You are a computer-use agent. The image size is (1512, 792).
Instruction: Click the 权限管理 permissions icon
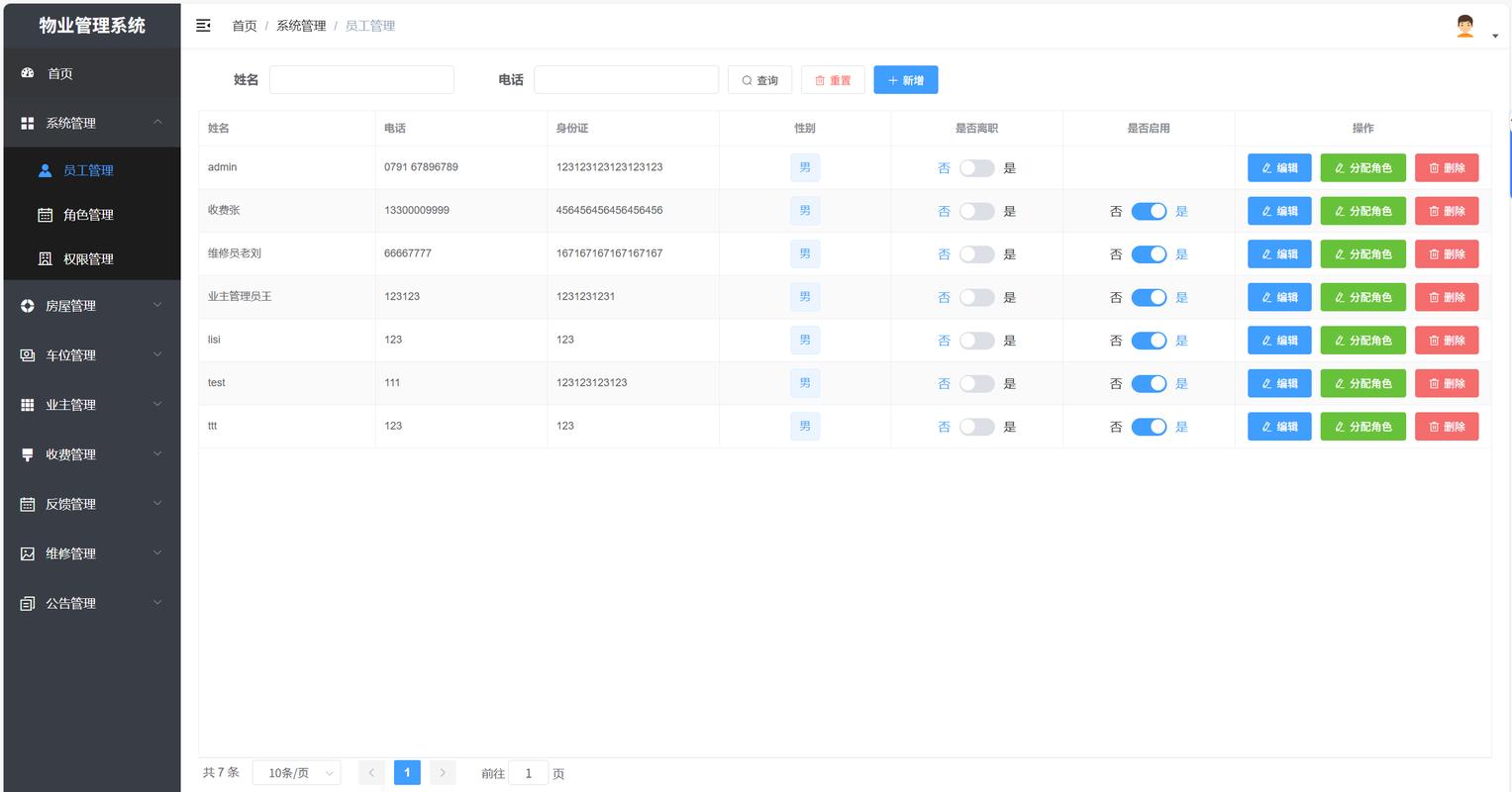click(45, 258)
